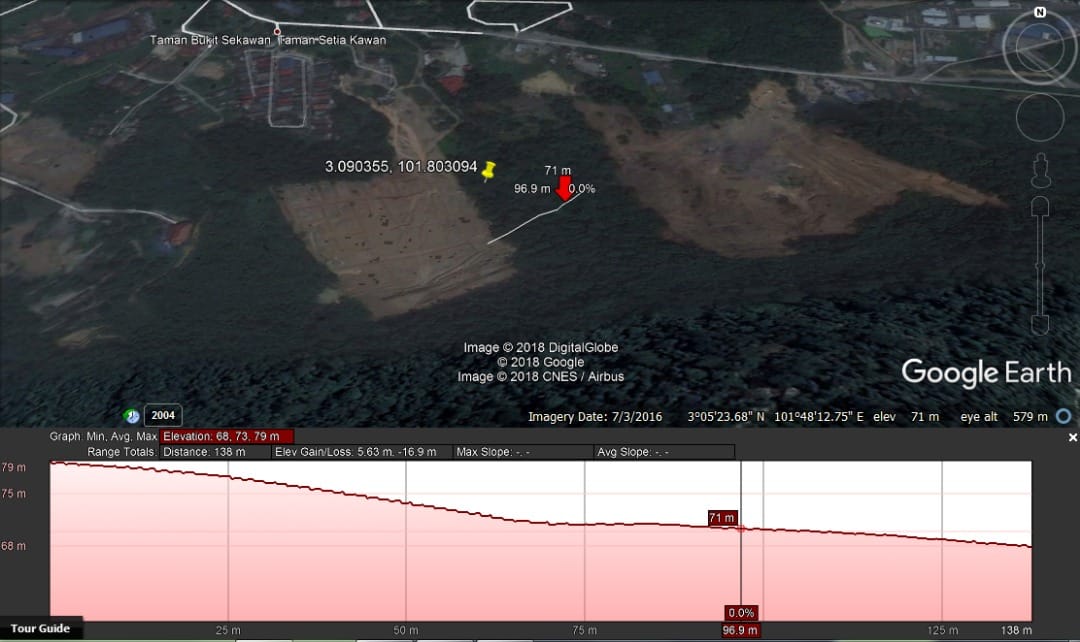The width and height of the screenshot is (1080, 642).
Task: Click the zoom out end of slider
Action: click(x=1040, y=324)
